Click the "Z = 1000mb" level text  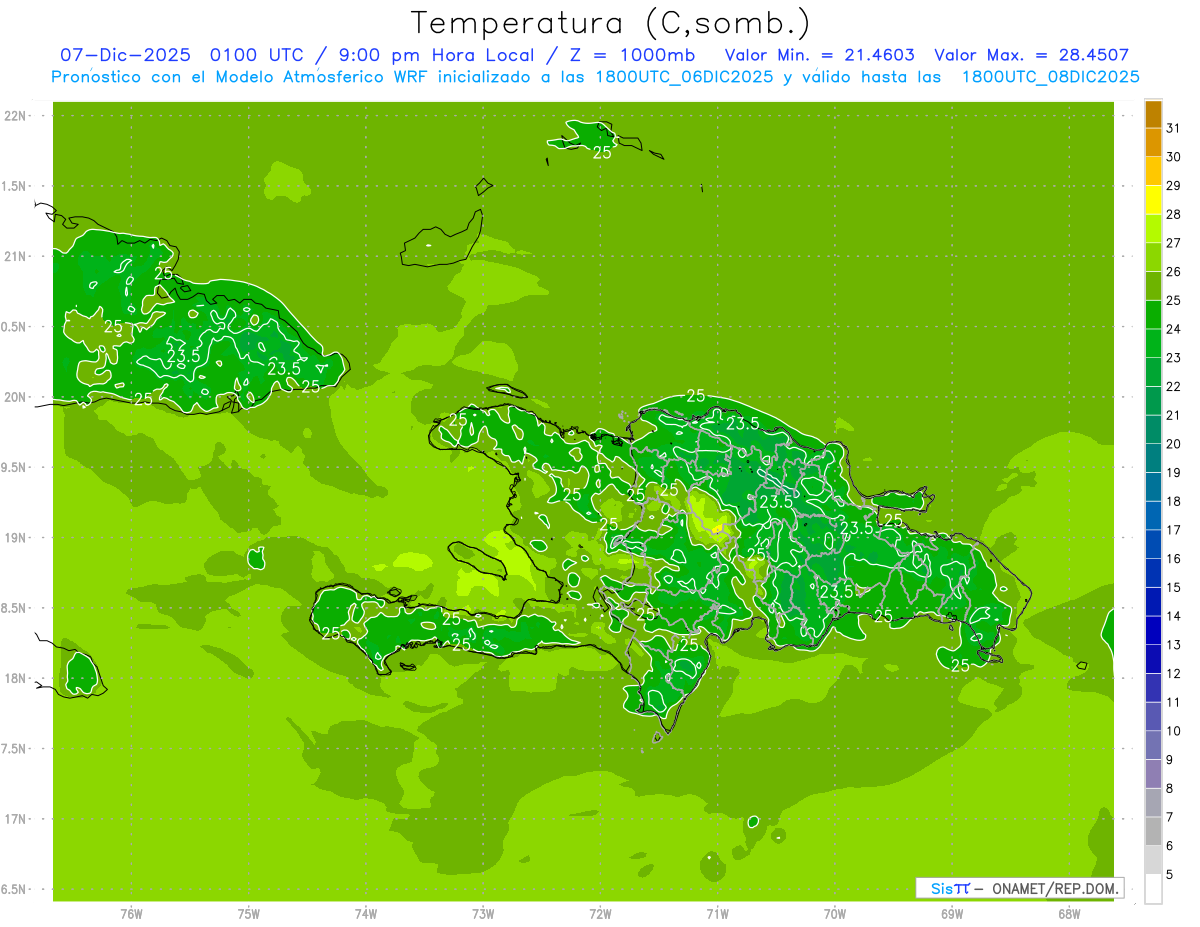(x=631, y=55)
